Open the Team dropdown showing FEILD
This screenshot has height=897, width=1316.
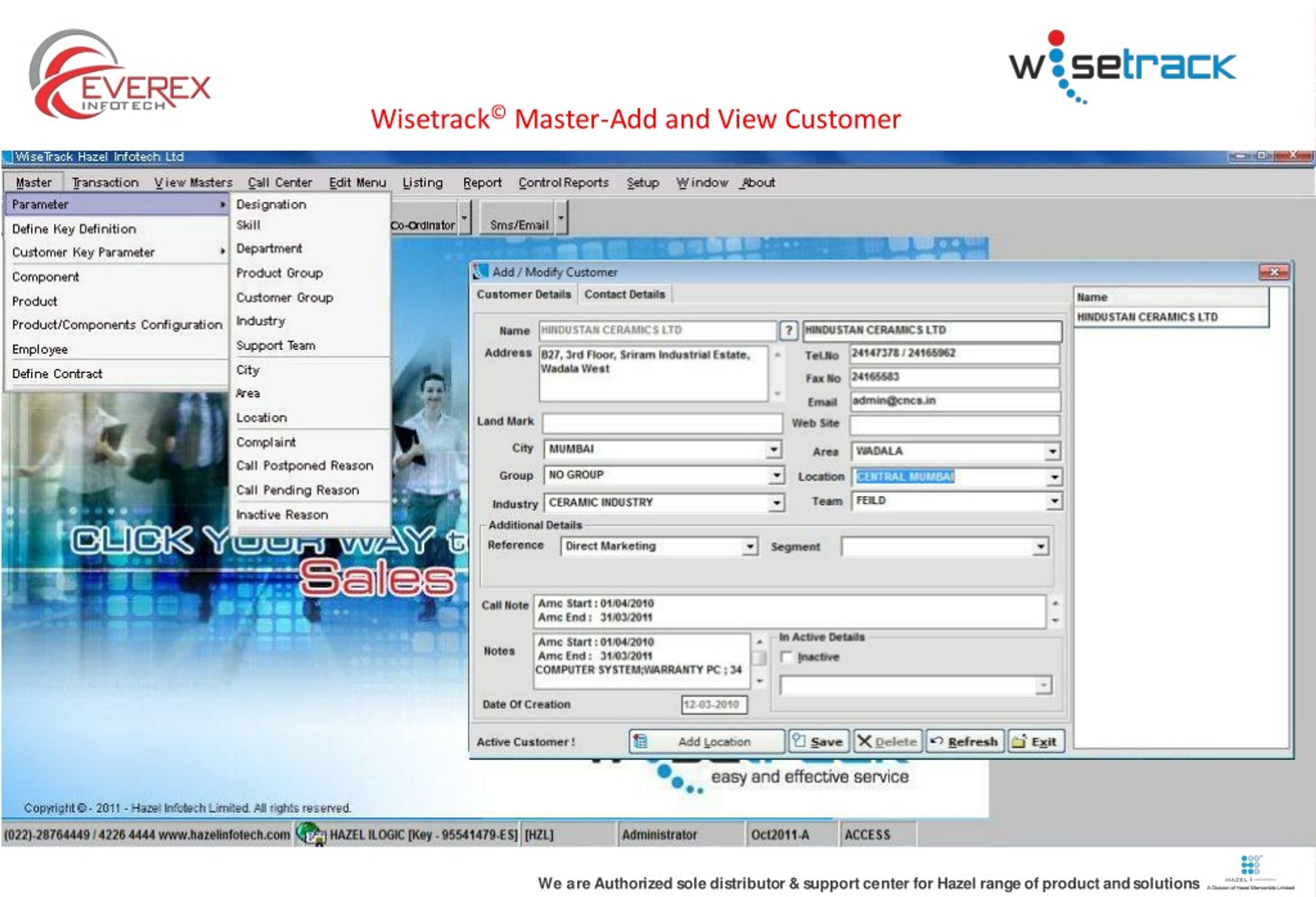[1053, 501]
